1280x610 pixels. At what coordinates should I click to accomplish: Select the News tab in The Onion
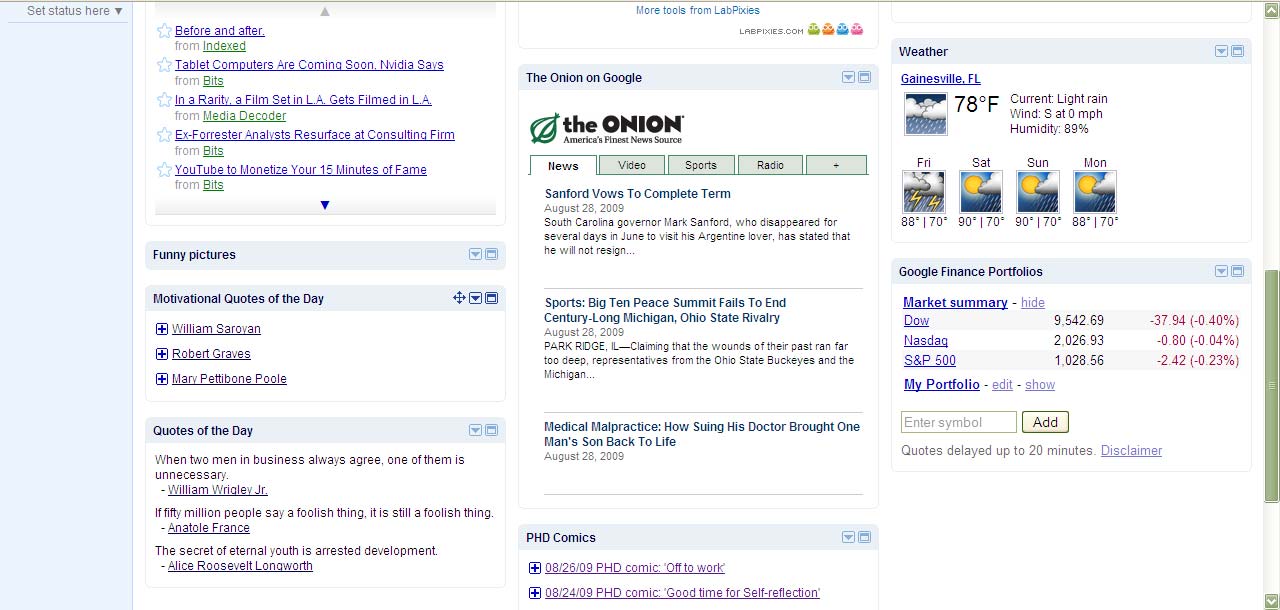(563, 165)
